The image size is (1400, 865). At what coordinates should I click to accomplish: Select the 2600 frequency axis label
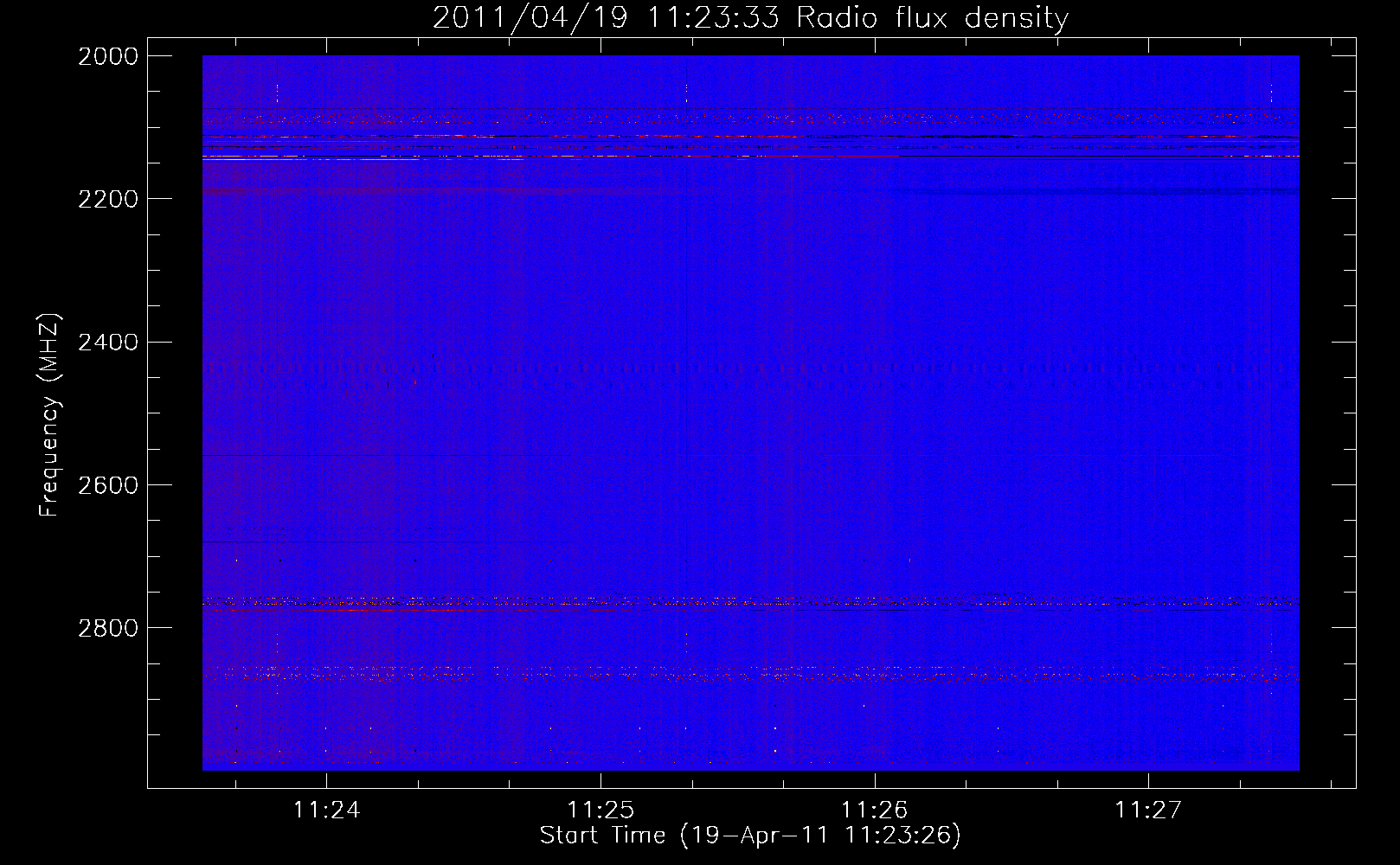point(107,485)
